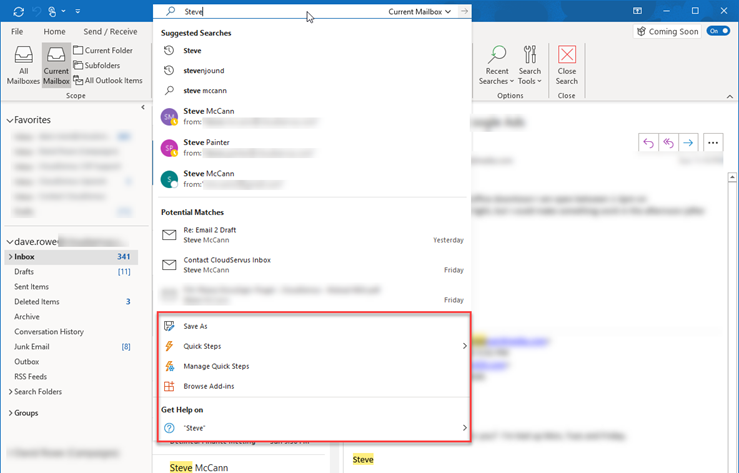
Task: Click the Reply arrow in reading pane
Action: click(649, 143)
